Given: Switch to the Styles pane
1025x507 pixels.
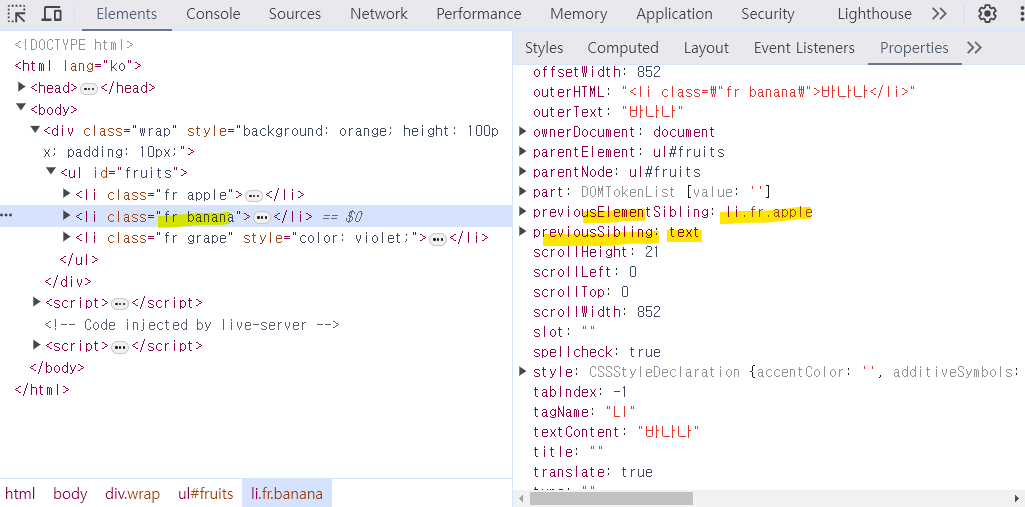Looking at the screenshot, I should tap(544, 48).
